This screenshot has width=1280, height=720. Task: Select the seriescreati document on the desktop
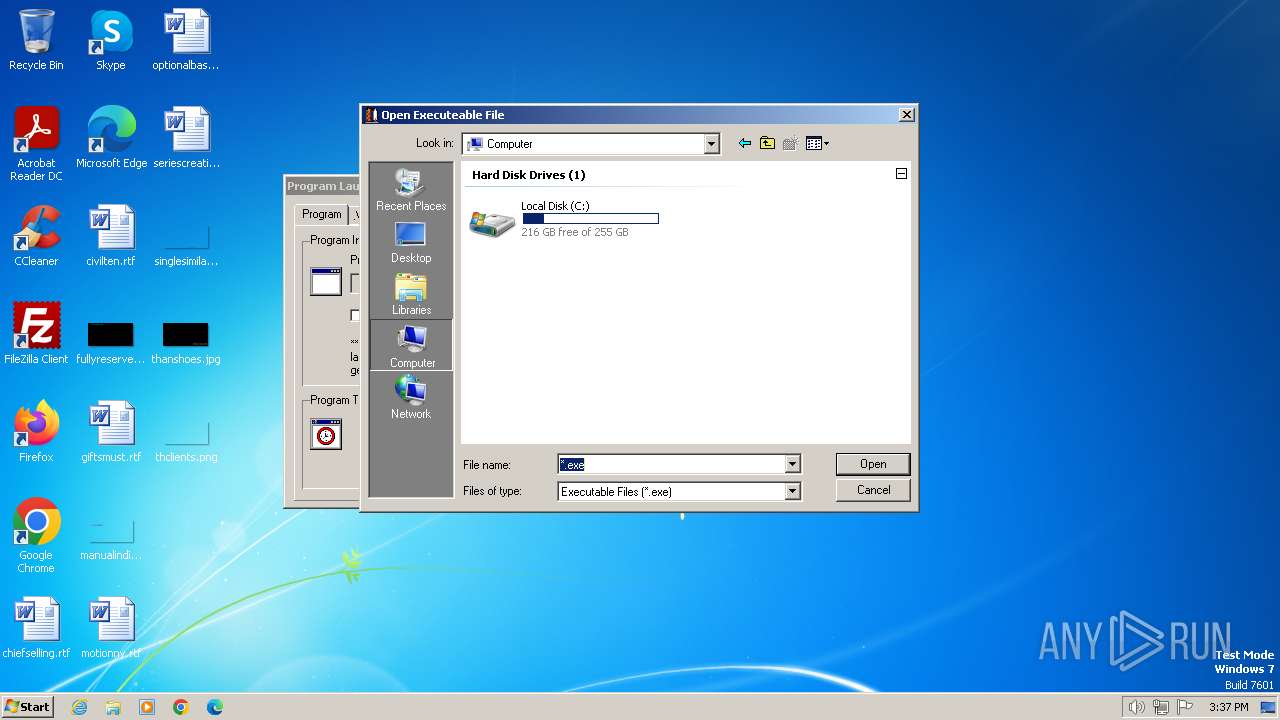(x=186, y=139)
